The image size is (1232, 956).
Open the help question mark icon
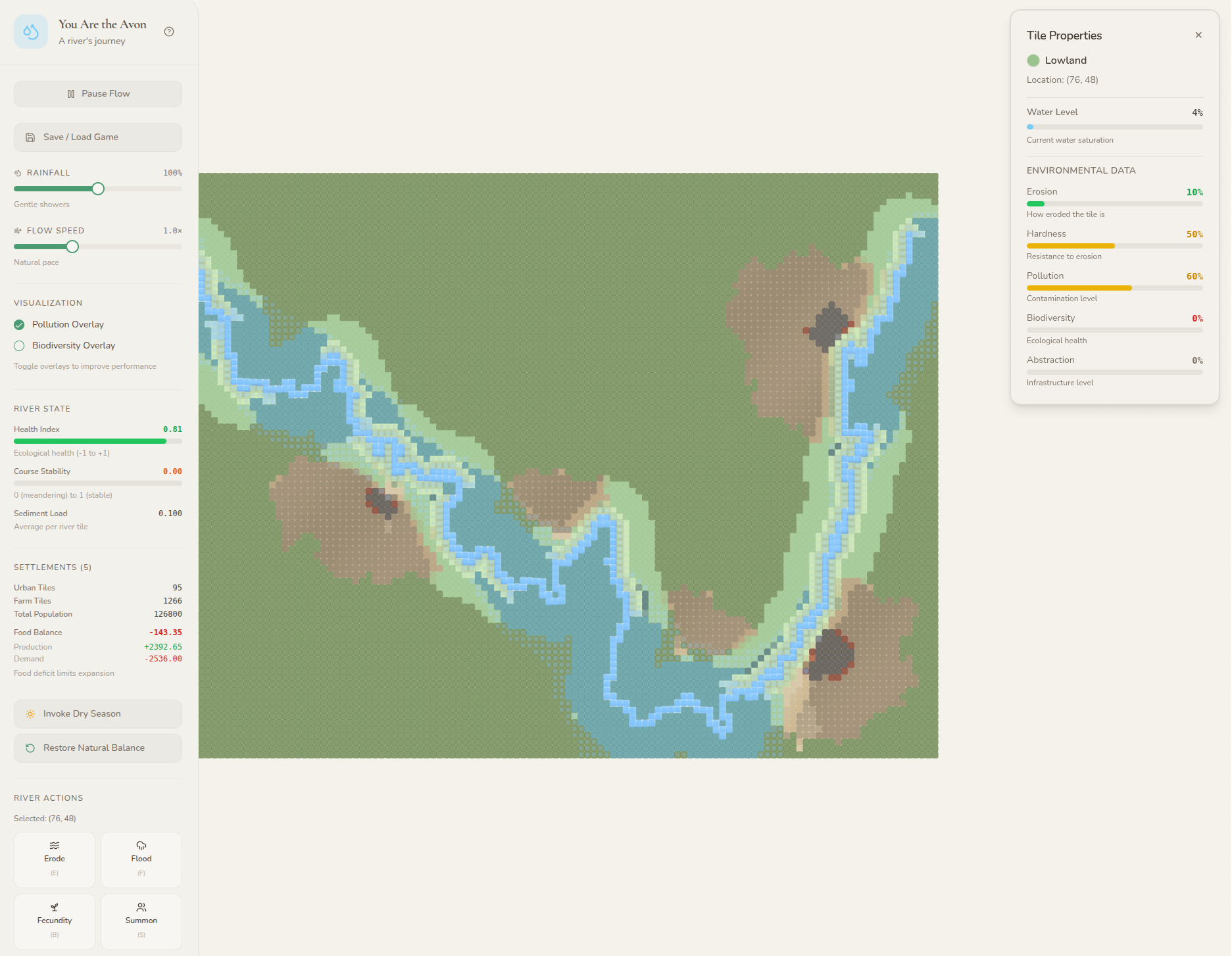pyautogui.click(x=169, y=32)
